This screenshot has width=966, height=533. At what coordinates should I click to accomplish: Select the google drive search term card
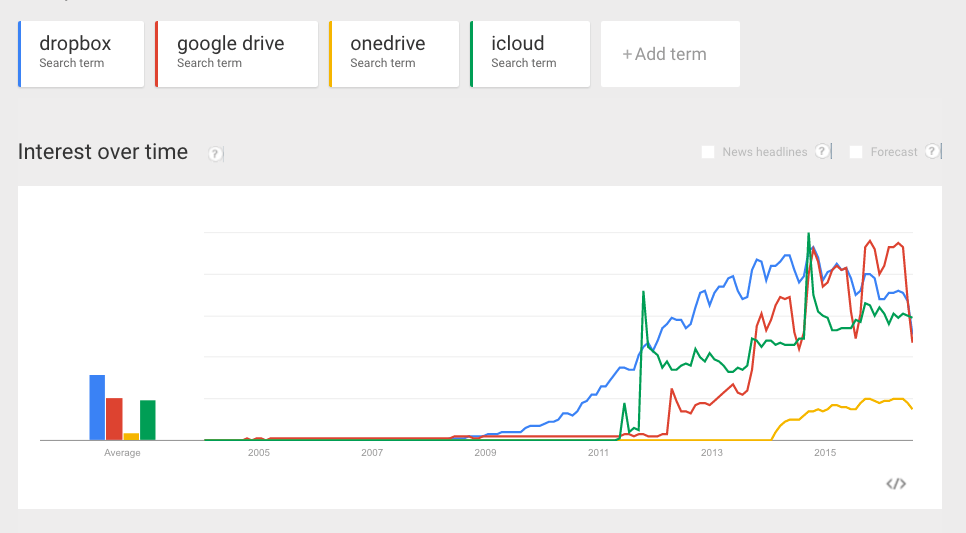pos(237,54)
